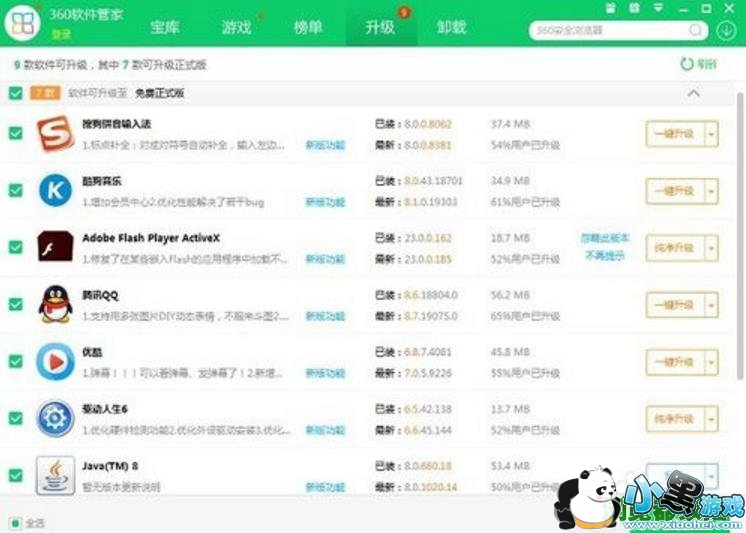Switch to the 宝库 tab
This screenshot has width=746, height=533.
click(x=165, y=27)
